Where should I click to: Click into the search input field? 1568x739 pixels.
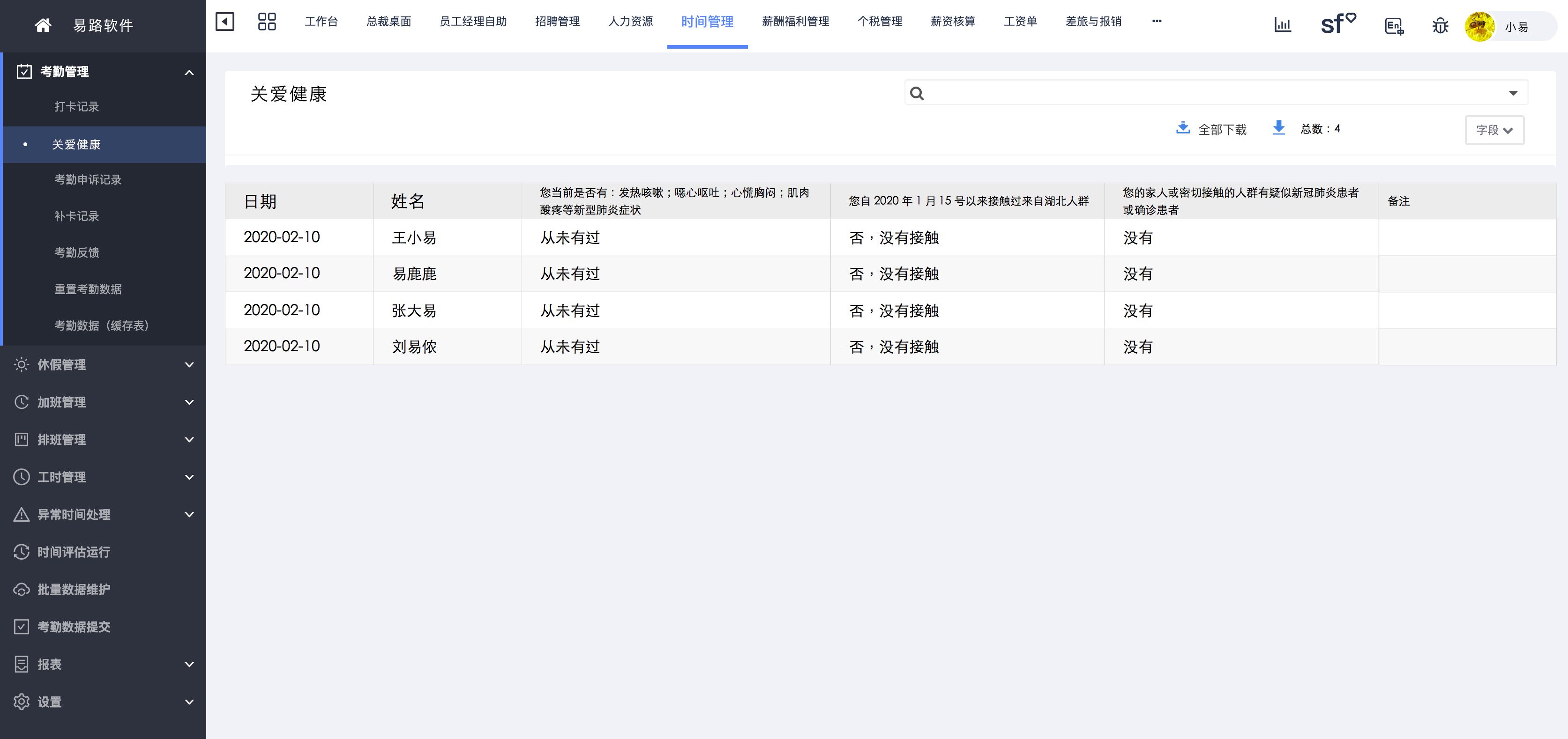tap(1211, 93)
